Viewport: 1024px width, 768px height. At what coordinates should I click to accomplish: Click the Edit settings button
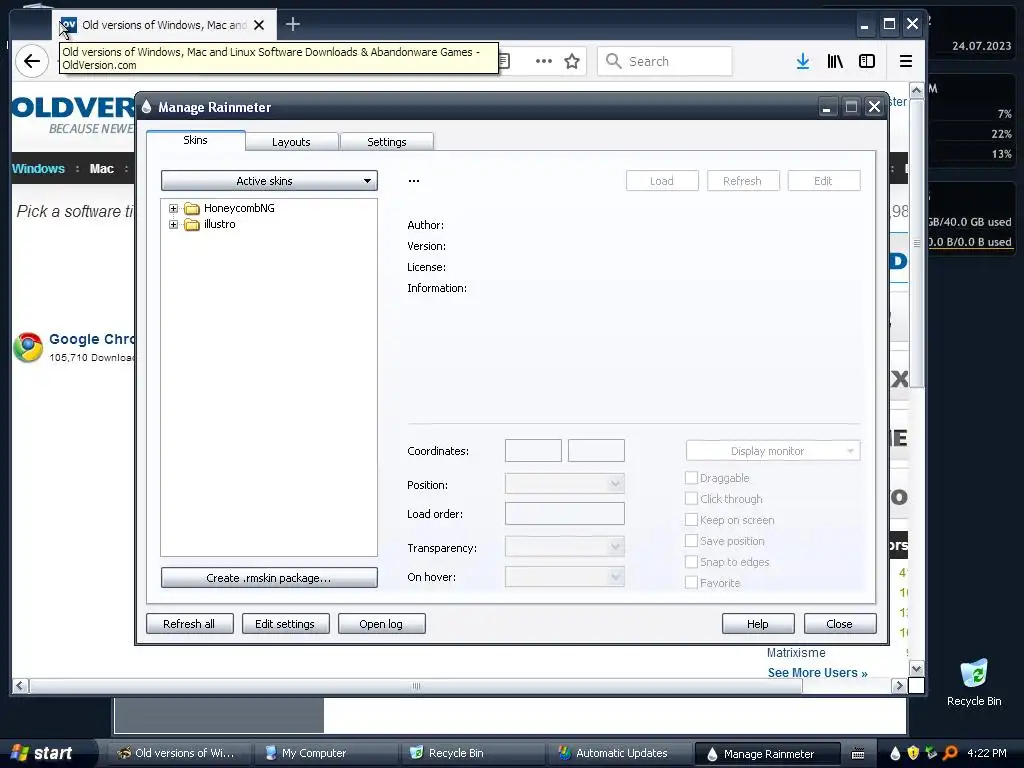[x=285, y=624]
